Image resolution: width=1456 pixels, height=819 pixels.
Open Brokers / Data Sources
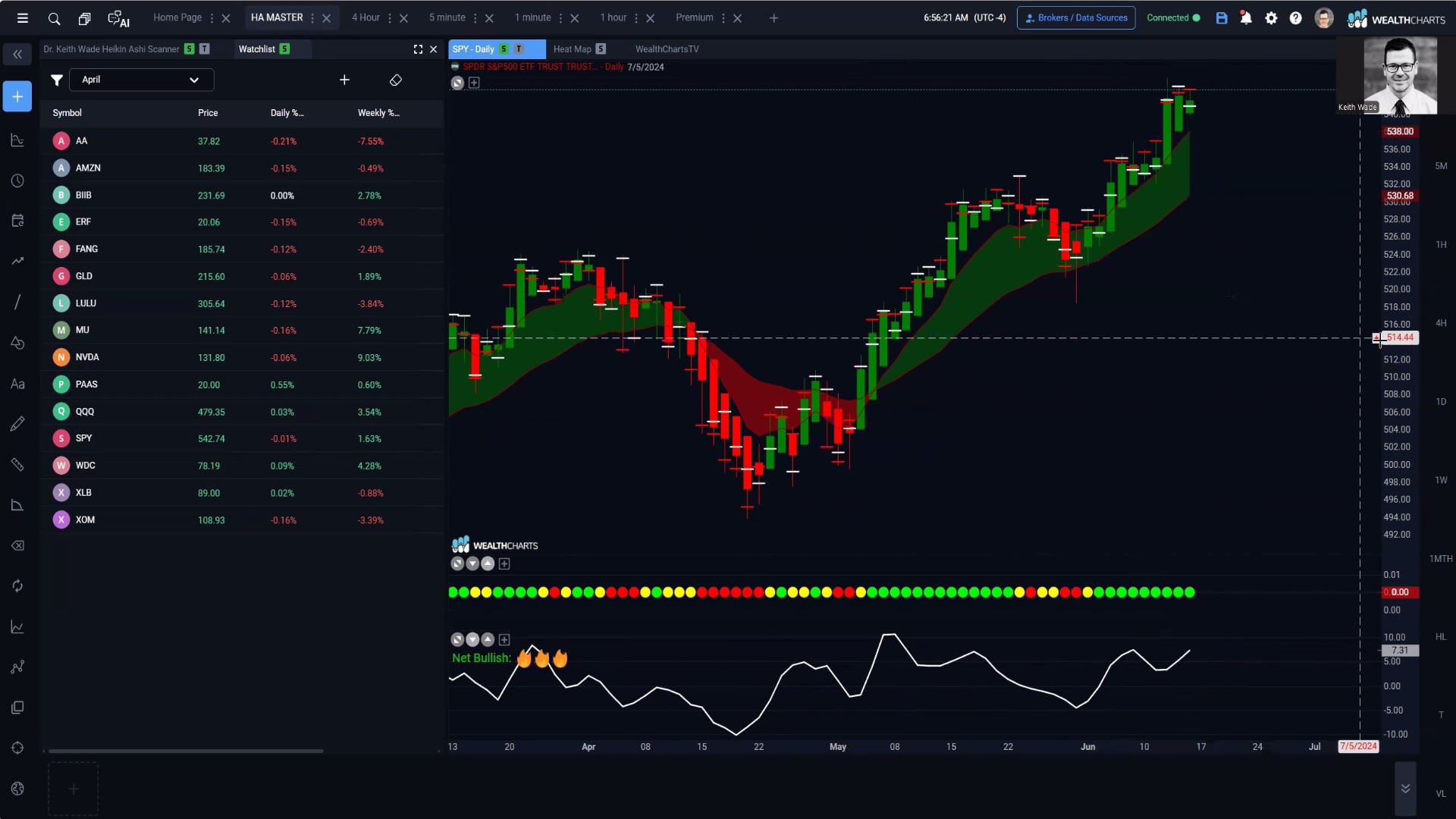(1076, 18)
